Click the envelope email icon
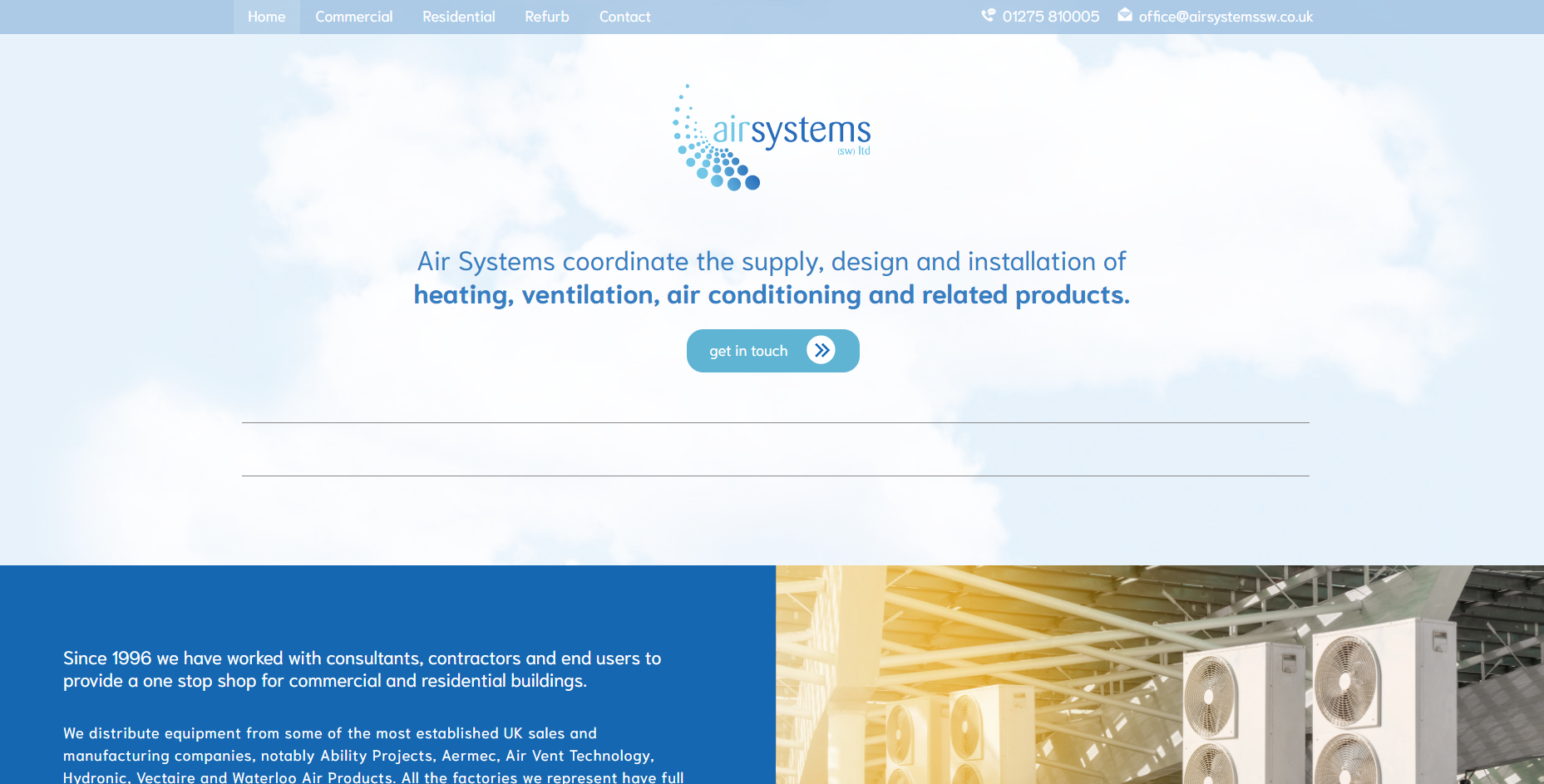This screenshot has height=784, width=1544. click(1124, 15)
